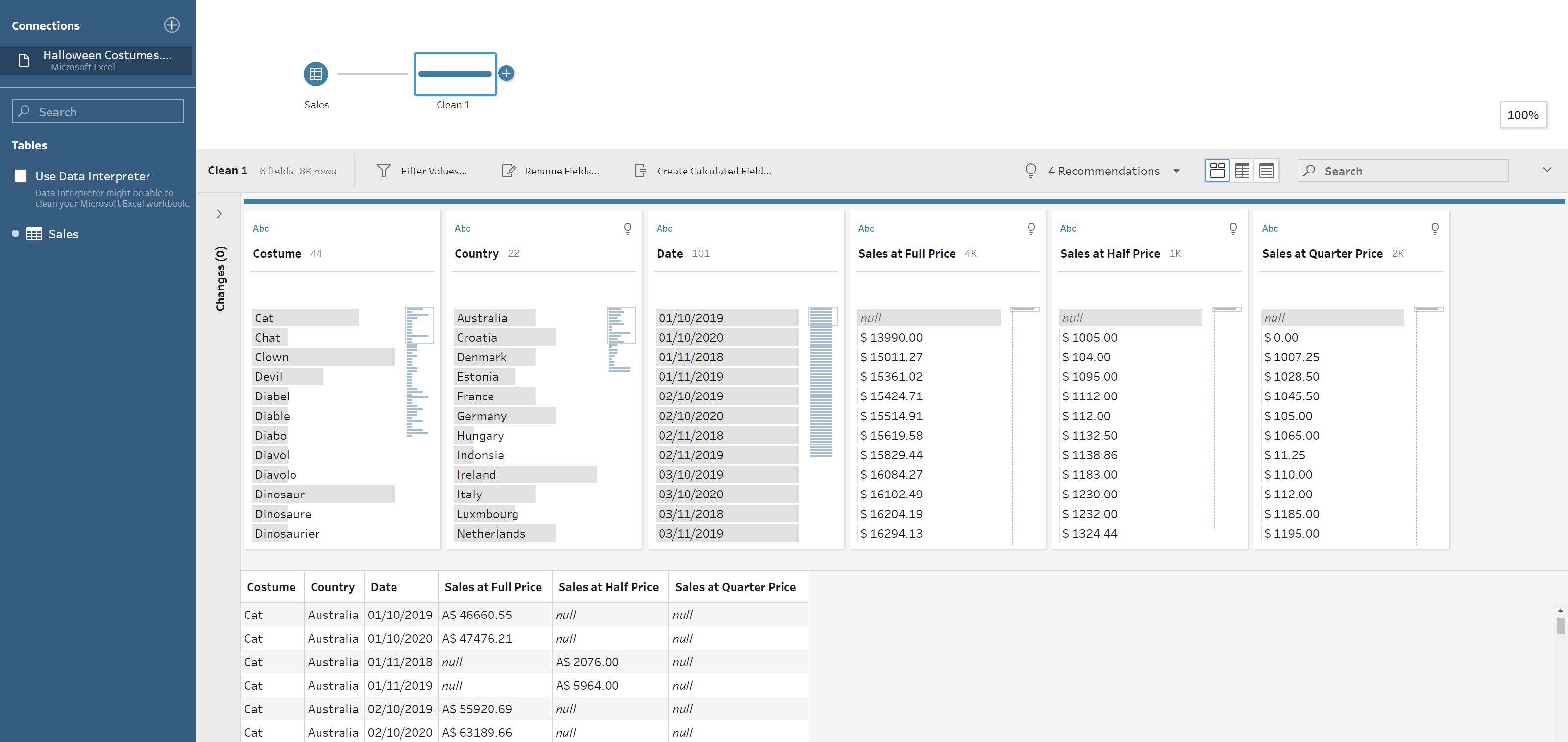Image resolution: width=1568 pixels, height=742 pixels.
Task: Expand the Changes pane chevron
Action: click(219, 214)
